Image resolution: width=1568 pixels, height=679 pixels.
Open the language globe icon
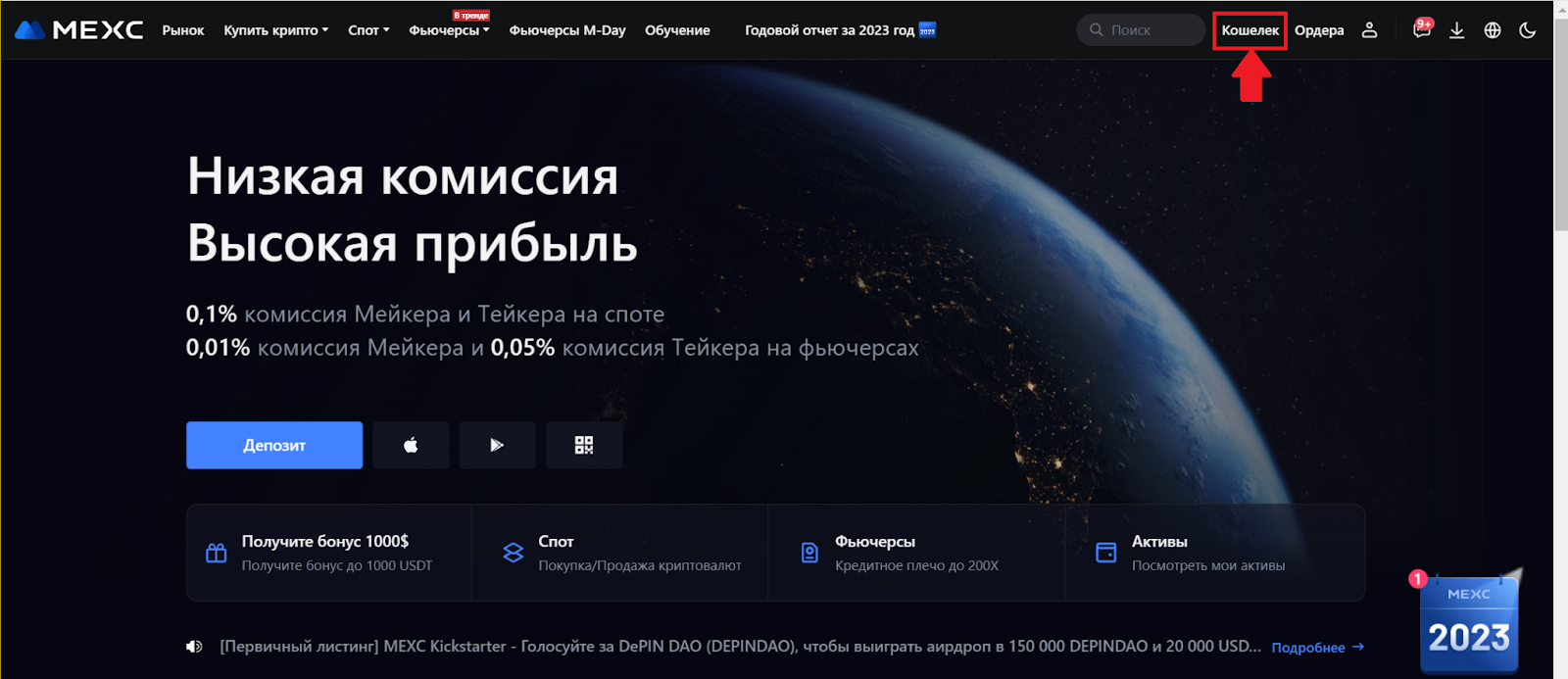tap(1493, 30)
